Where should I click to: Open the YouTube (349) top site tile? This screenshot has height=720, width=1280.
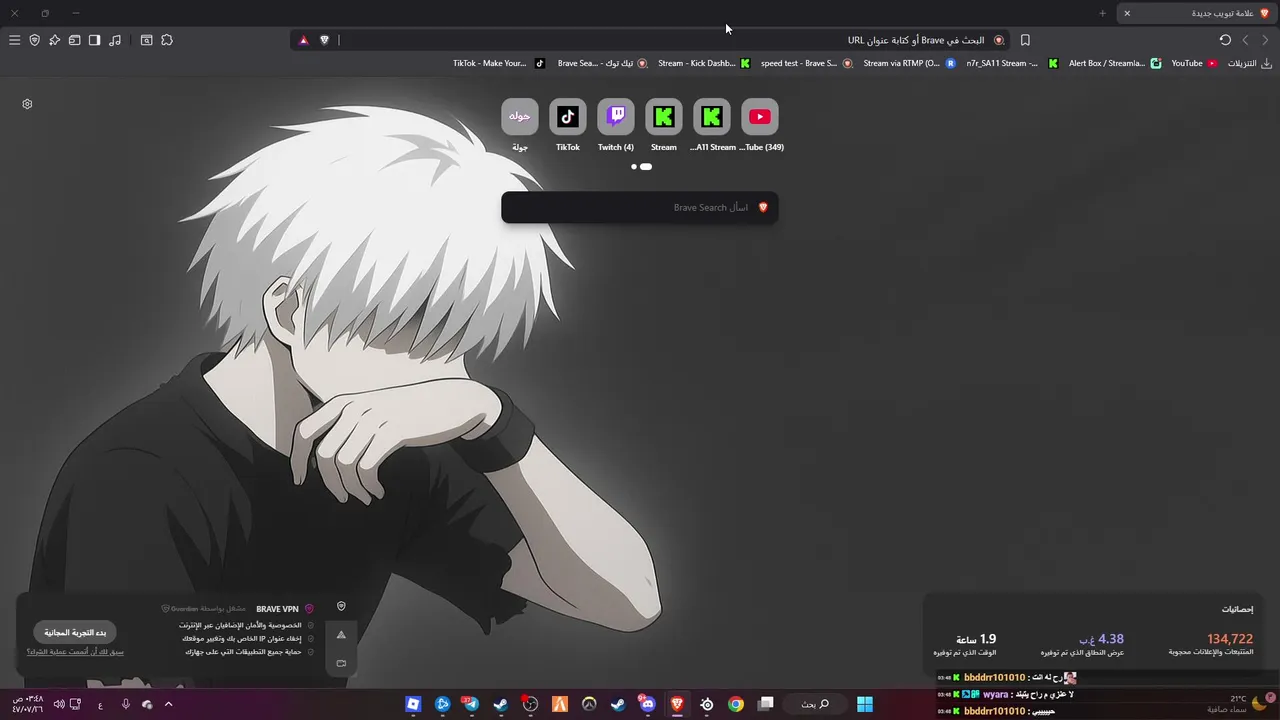click(760, 125)
